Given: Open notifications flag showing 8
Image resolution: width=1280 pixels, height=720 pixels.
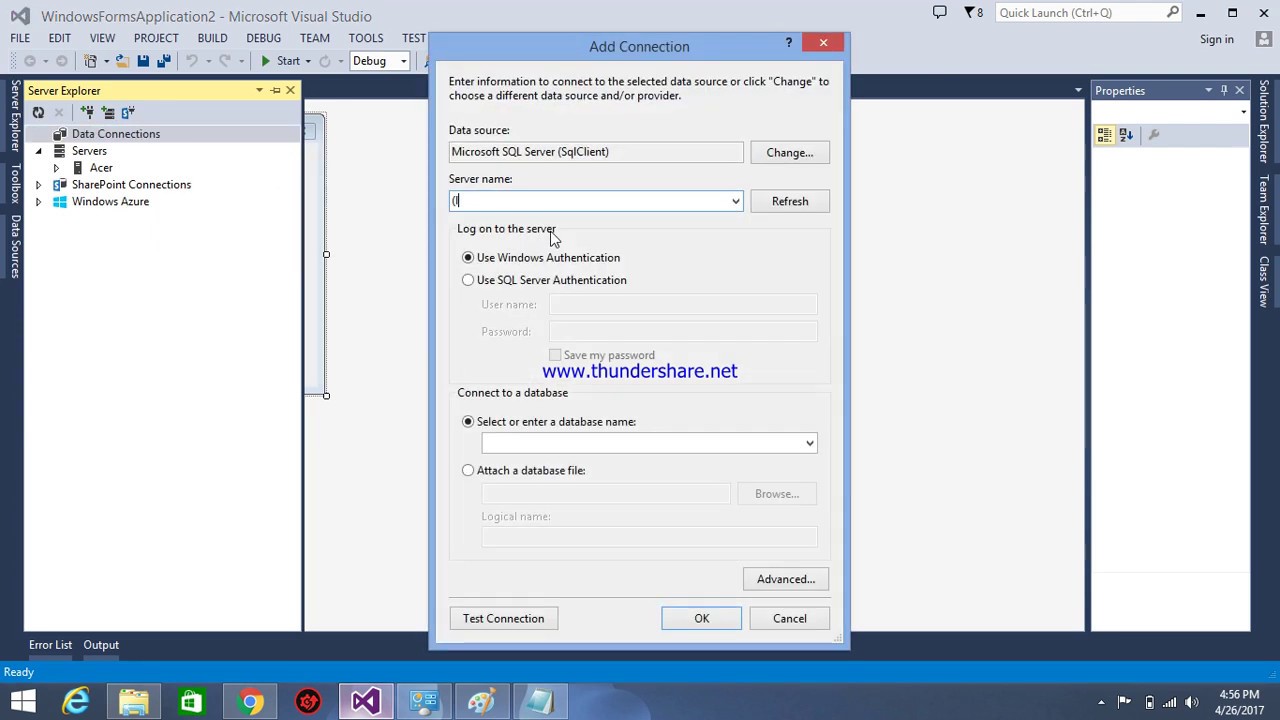Looking at the screenshot, I should pyautogui.click(x=974, y=13).
